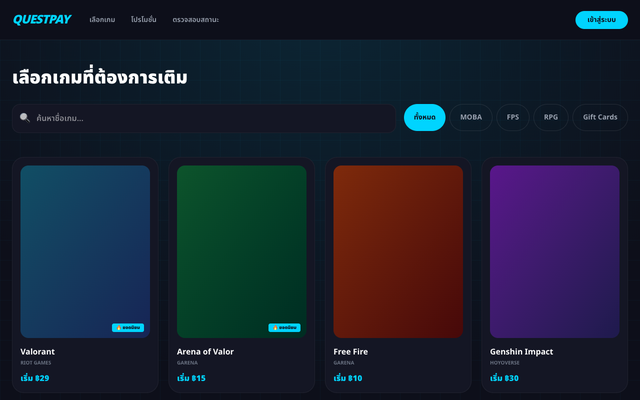Click the RIOT GAMES publisher label
The height and width of the screenshot is (400, 640).
[36, 362]
